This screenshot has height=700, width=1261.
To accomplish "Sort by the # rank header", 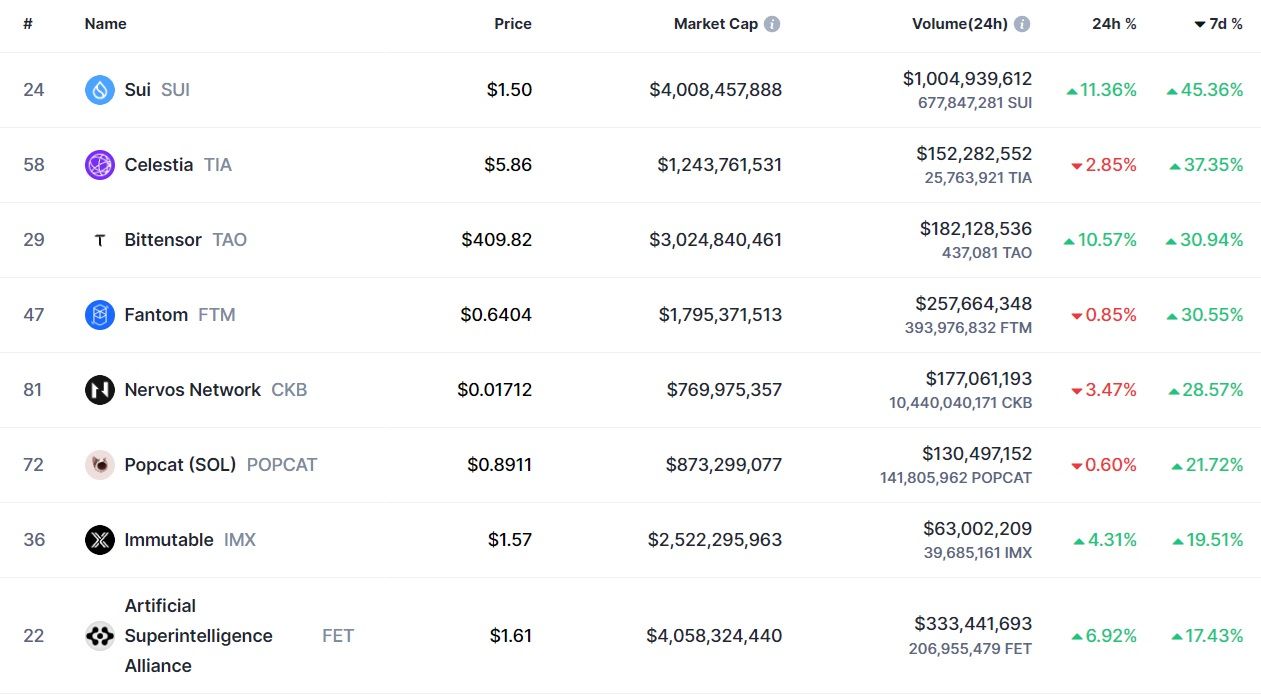I will click(x=28, y=24).
